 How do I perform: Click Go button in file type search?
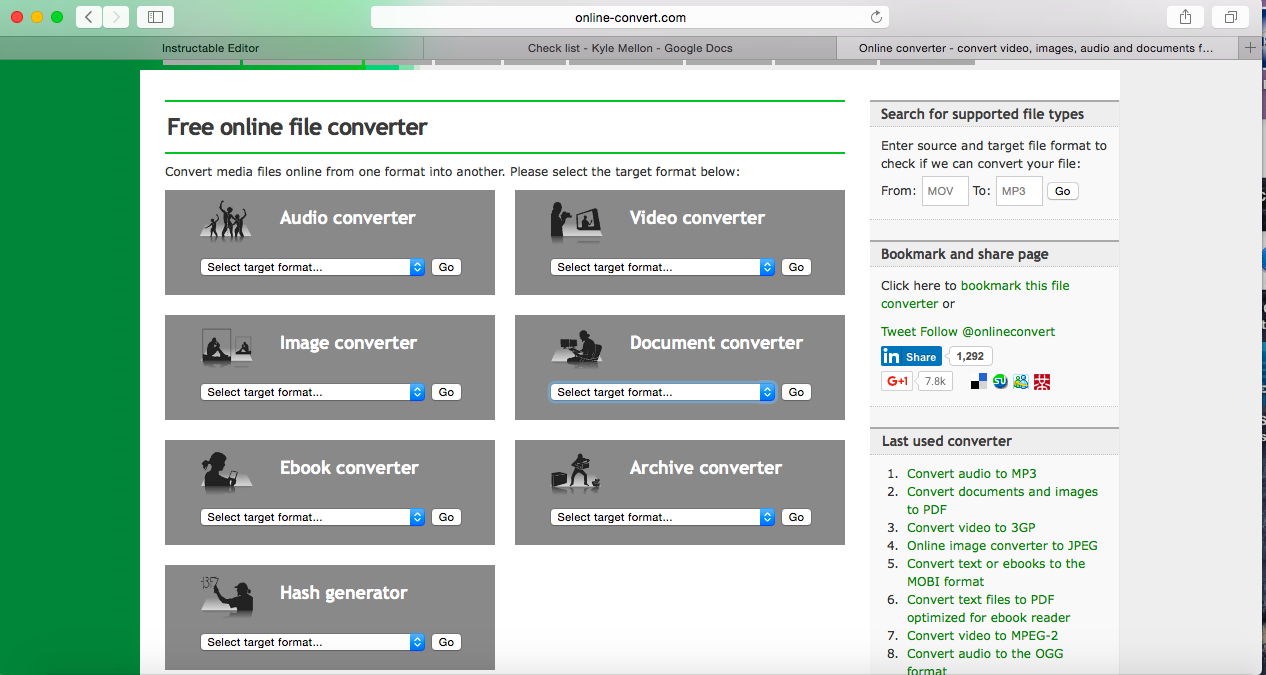point(1063,191)
